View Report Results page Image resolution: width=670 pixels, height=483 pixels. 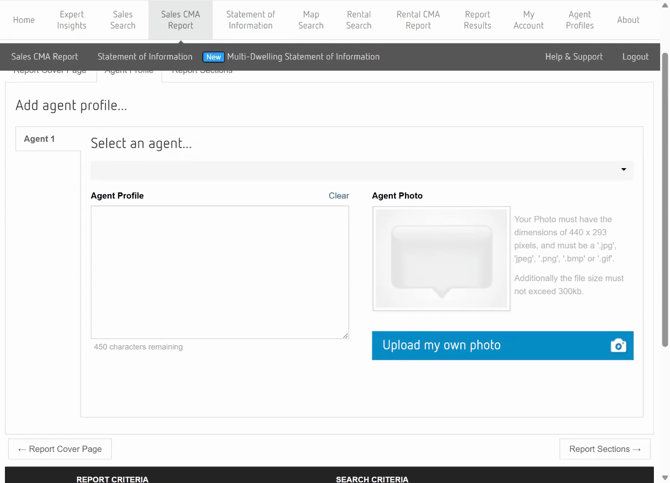click(477, 20)
